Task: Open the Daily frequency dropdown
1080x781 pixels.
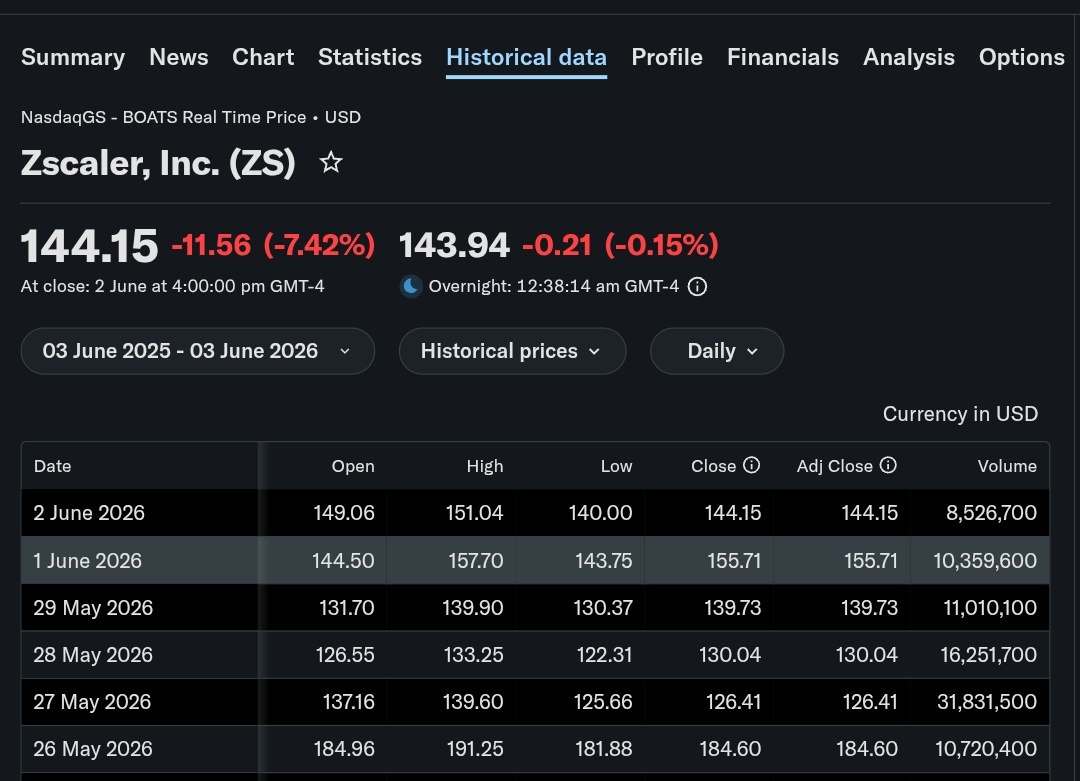Action: [x=716, y=351]
